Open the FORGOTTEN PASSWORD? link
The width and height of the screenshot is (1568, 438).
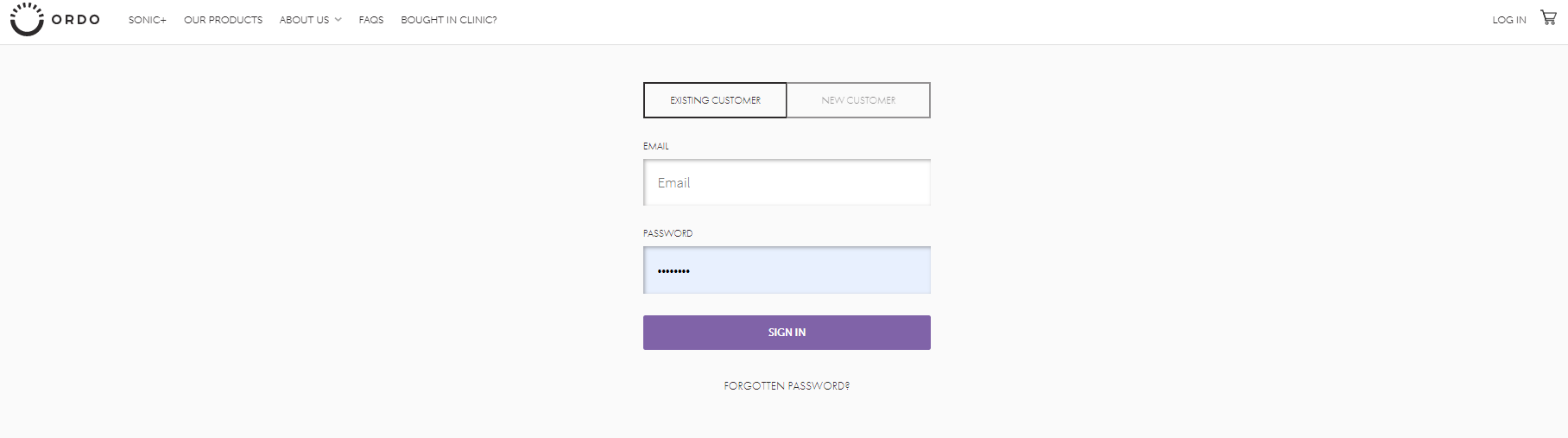click(x=787, y=386)
